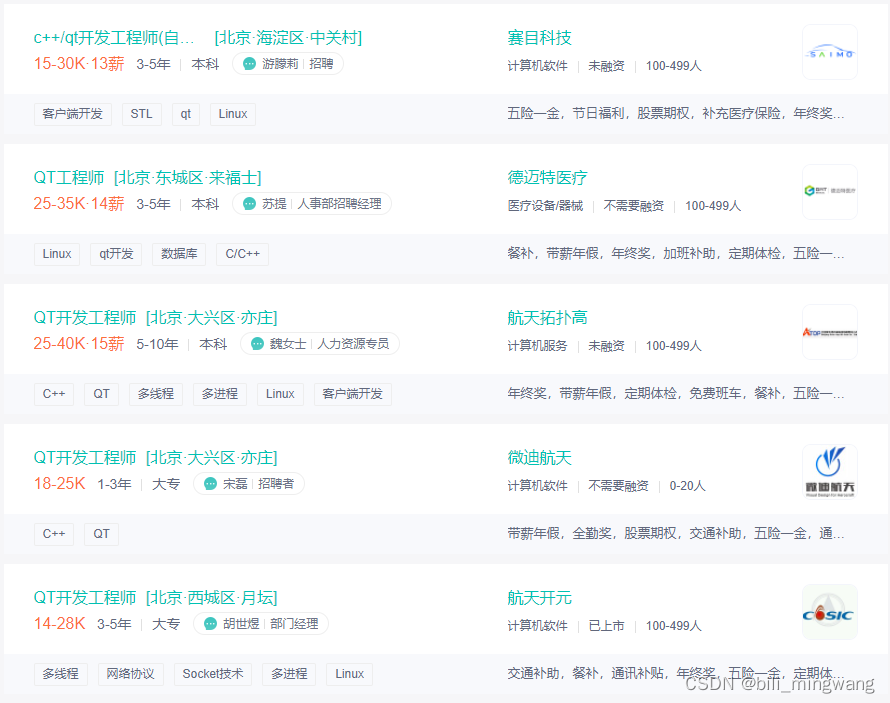Click the 胡世煜 部门经理 recruiter badge
The width and height of the screenshot is (890, 703).
pyautogui.click(x=261, y=624)
